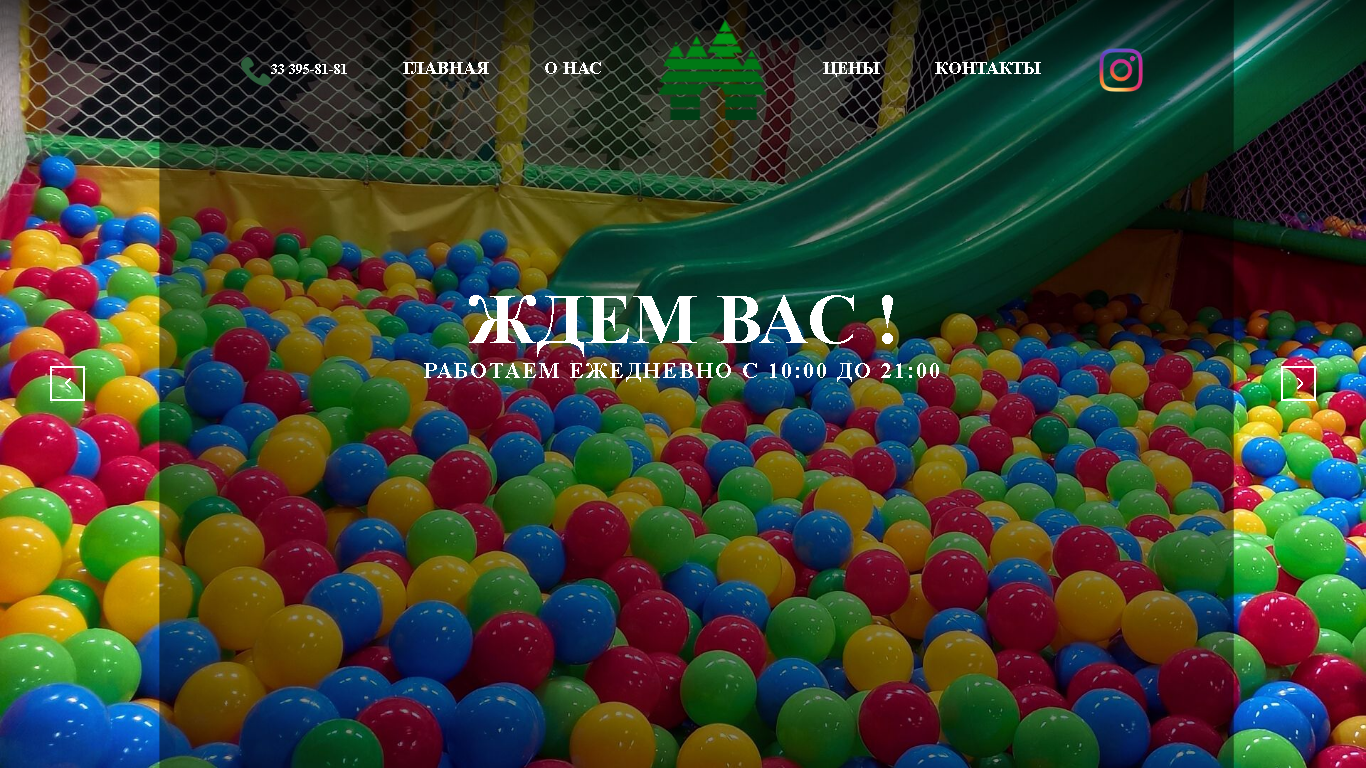Select the working hours subtitle text

(683, 370)
